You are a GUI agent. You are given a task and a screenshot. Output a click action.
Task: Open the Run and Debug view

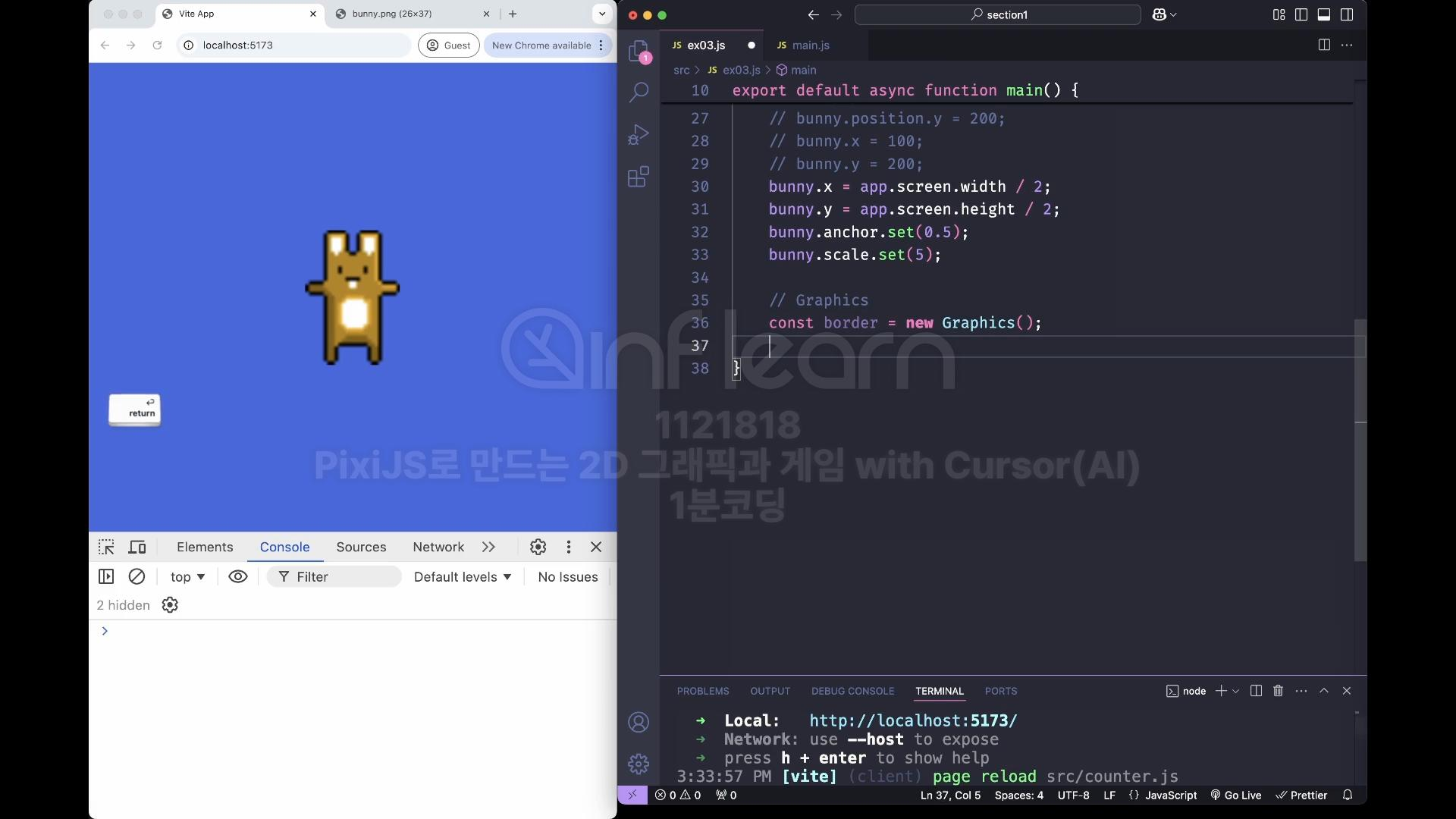point(639,135)
